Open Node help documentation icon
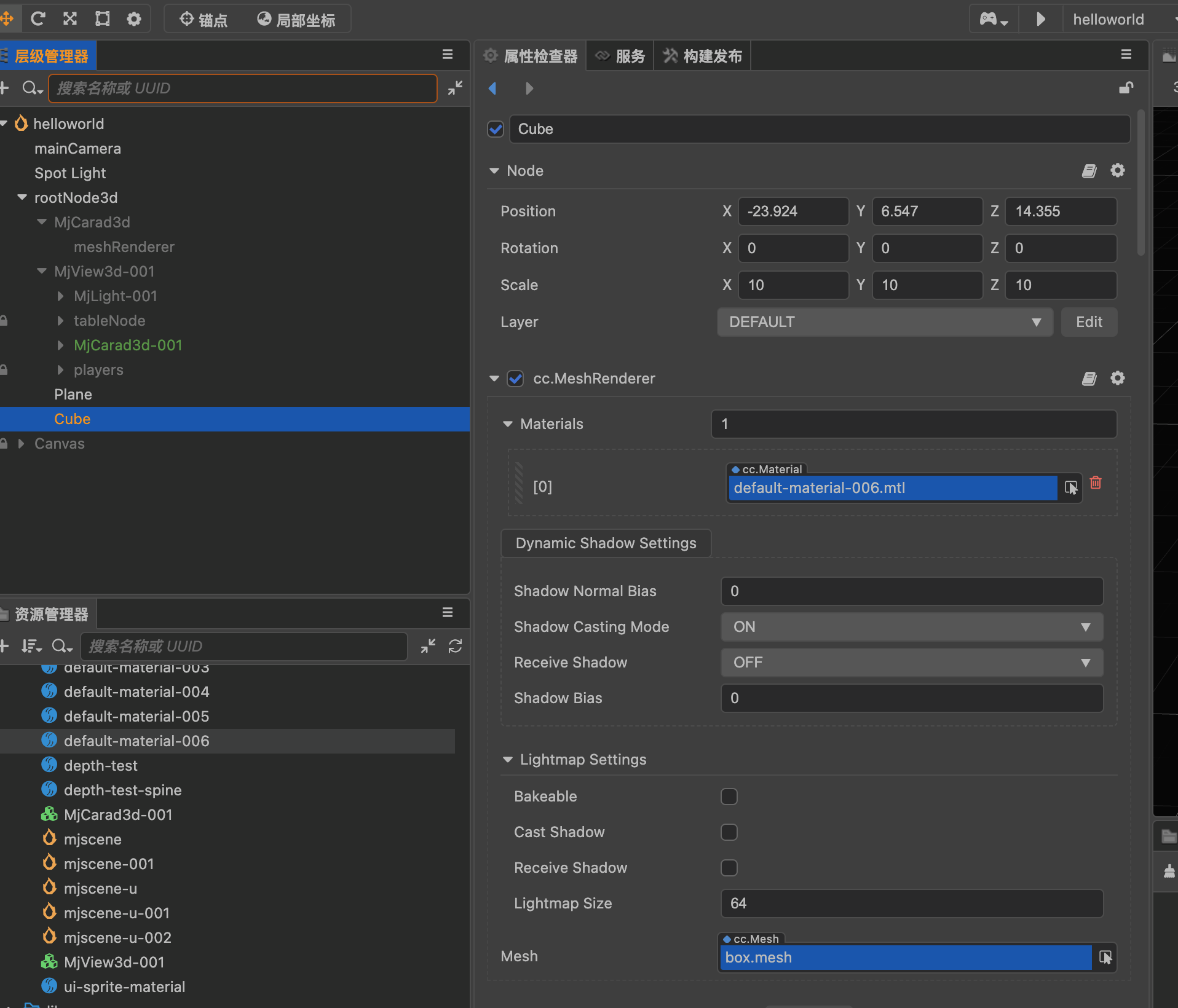This screenshot has height=1008, width=1178. click(x=1089, y=171)
